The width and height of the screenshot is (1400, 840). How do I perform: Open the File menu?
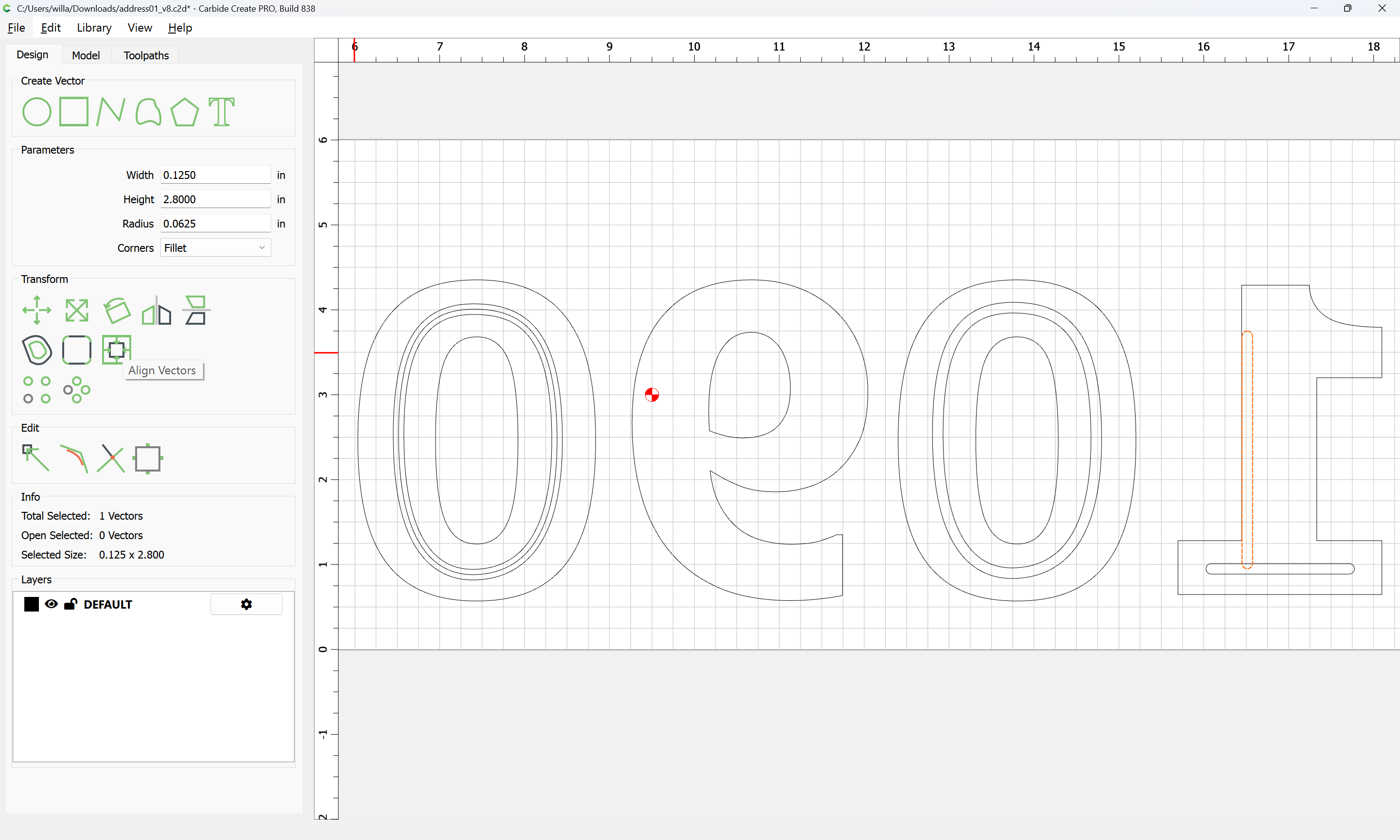[x=17, y=28]
